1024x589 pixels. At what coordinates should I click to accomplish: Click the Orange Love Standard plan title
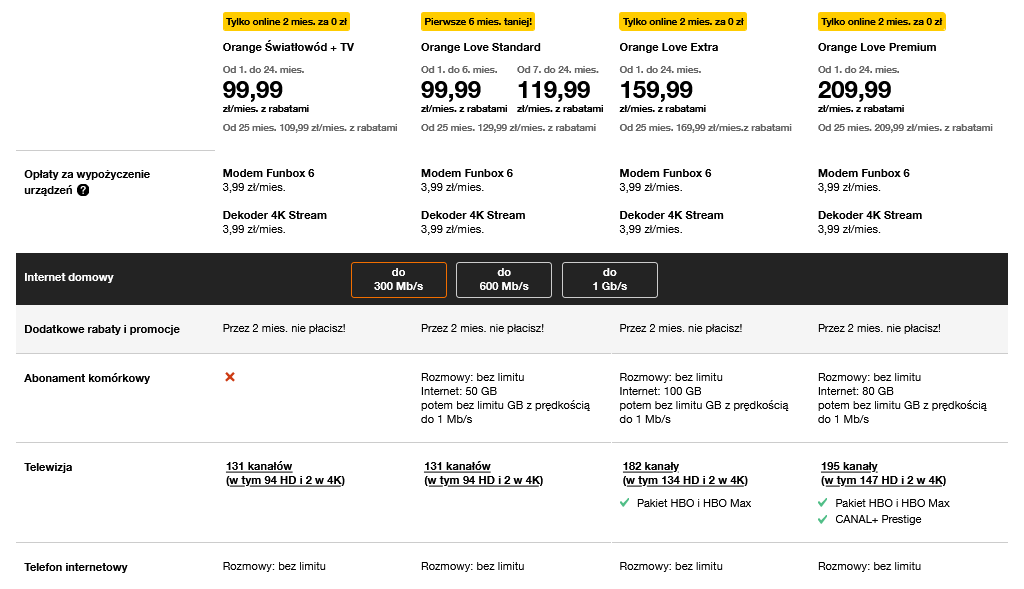(481, 47)
